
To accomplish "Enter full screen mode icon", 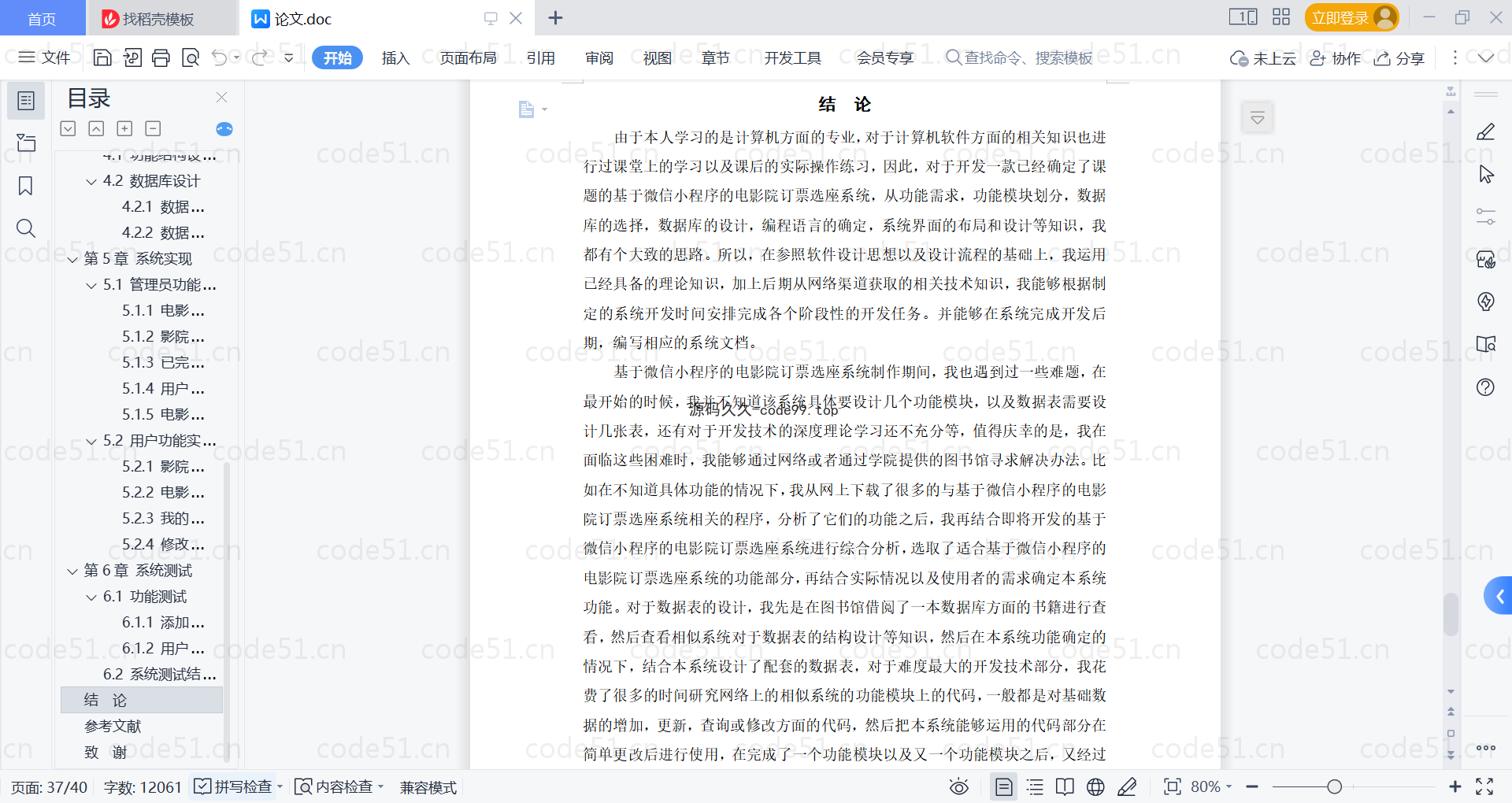I will pyautogui.click(x=1484, y=786).
